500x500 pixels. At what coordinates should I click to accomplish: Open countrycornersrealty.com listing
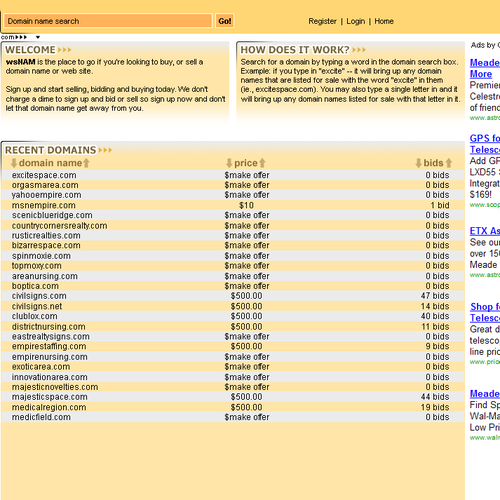pos(59,226)
